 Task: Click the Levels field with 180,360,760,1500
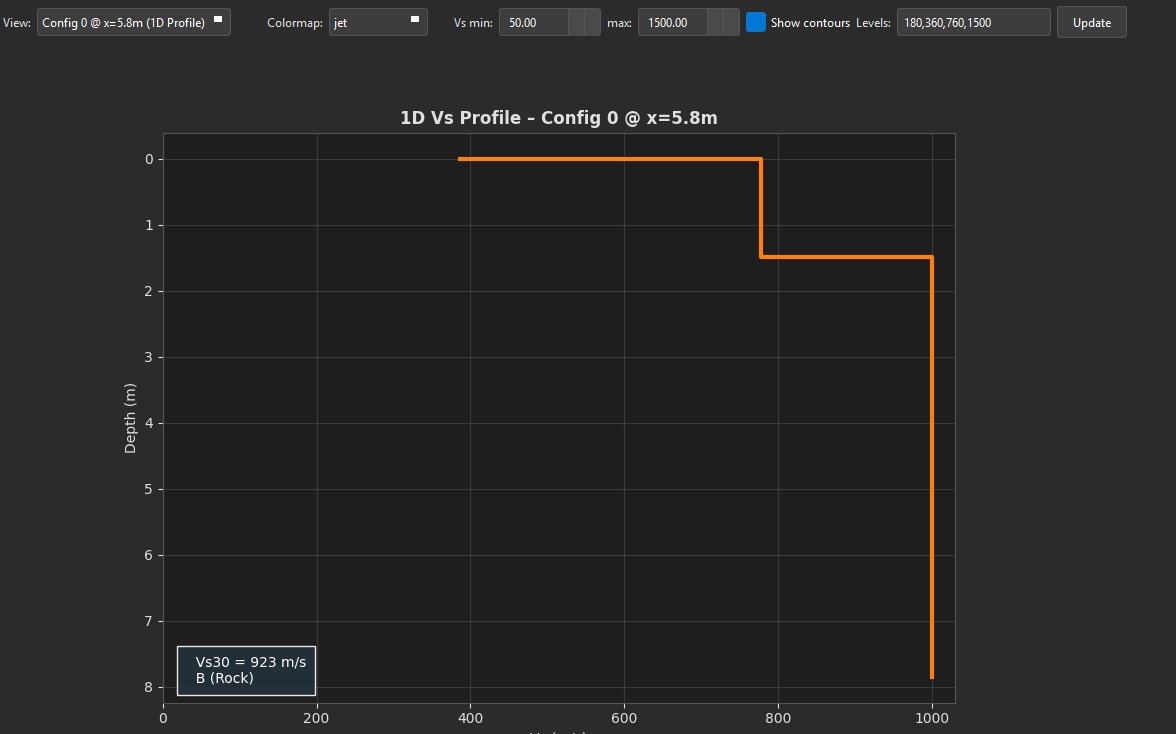click(974, 22)
